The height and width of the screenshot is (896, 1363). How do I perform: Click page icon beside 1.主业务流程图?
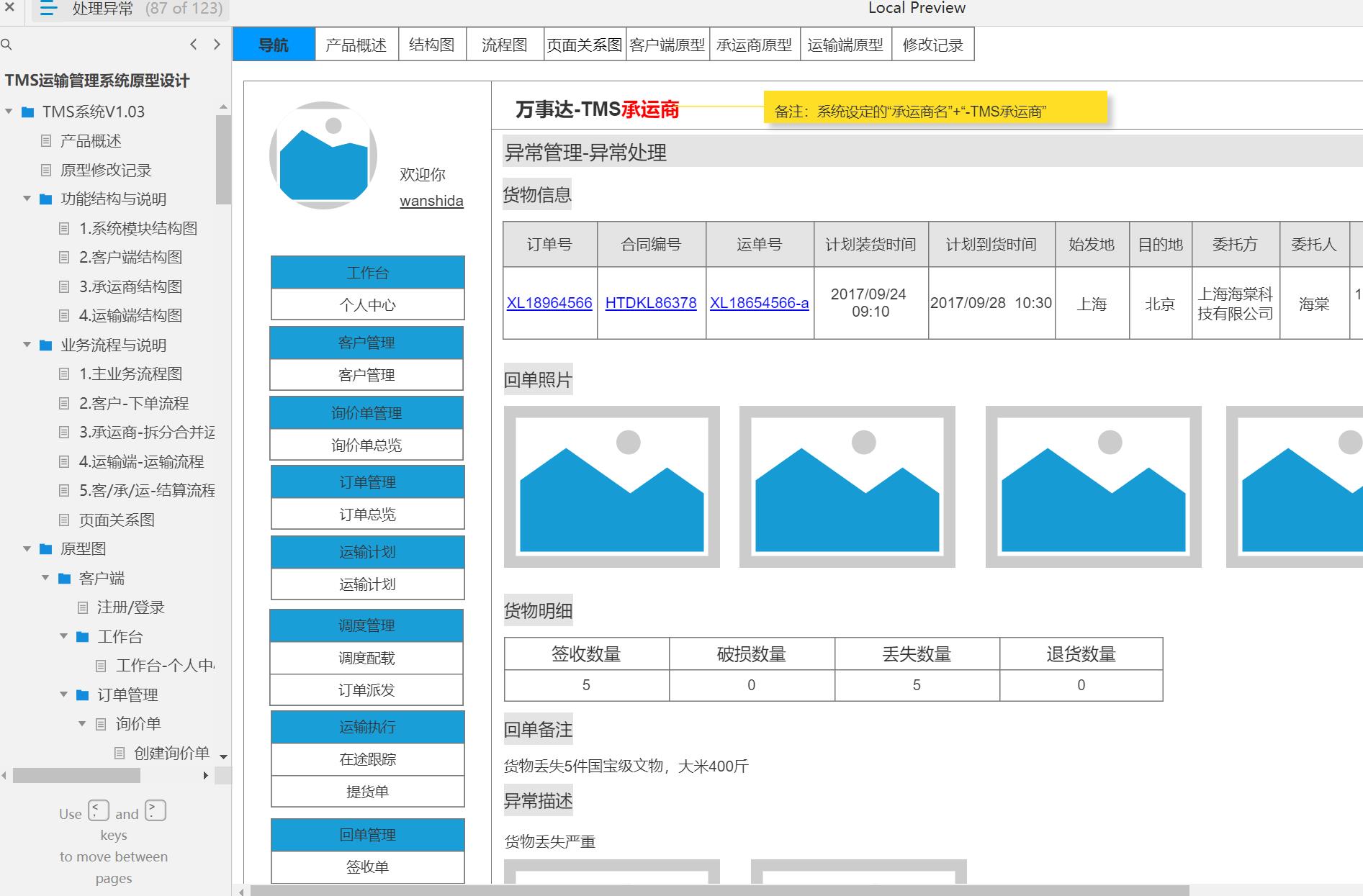point(65,374)
